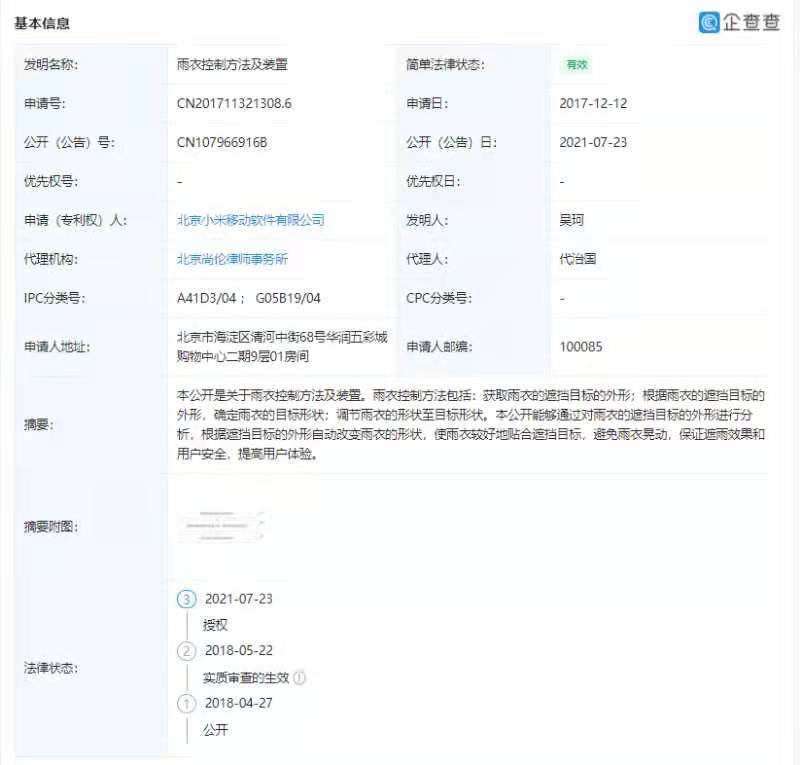Select timeline step 1 circle marker

pyautogui.click(x=187, y=703)
